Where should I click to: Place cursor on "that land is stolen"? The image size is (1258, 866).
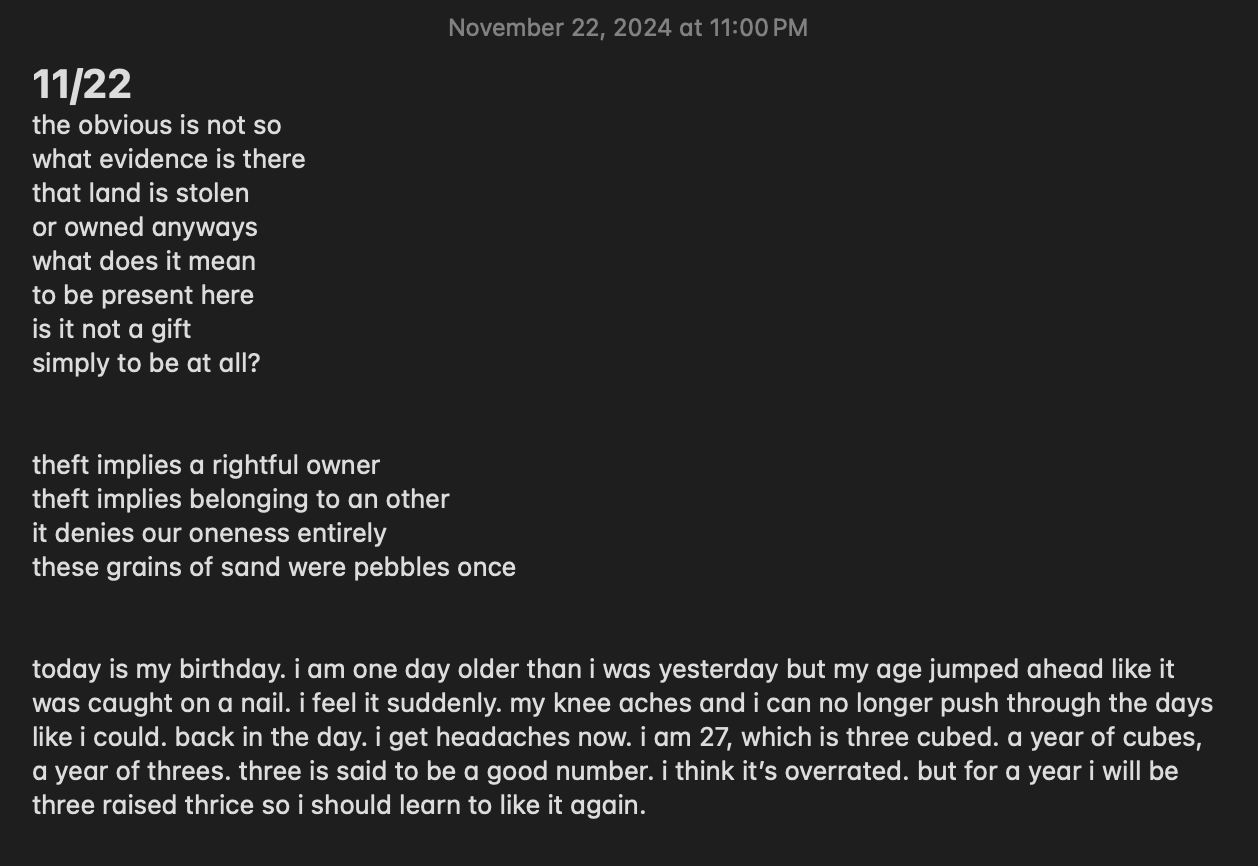pos(140,193)
